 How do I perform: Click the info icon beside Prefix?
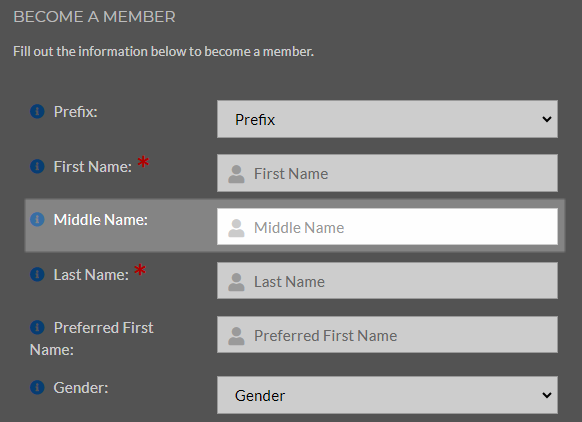click(x=37, y=111)
